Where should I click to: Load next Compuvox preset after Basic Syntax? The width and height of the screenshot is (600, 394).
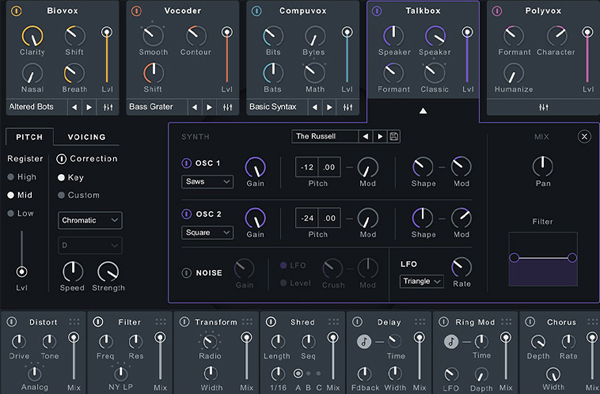329,107
